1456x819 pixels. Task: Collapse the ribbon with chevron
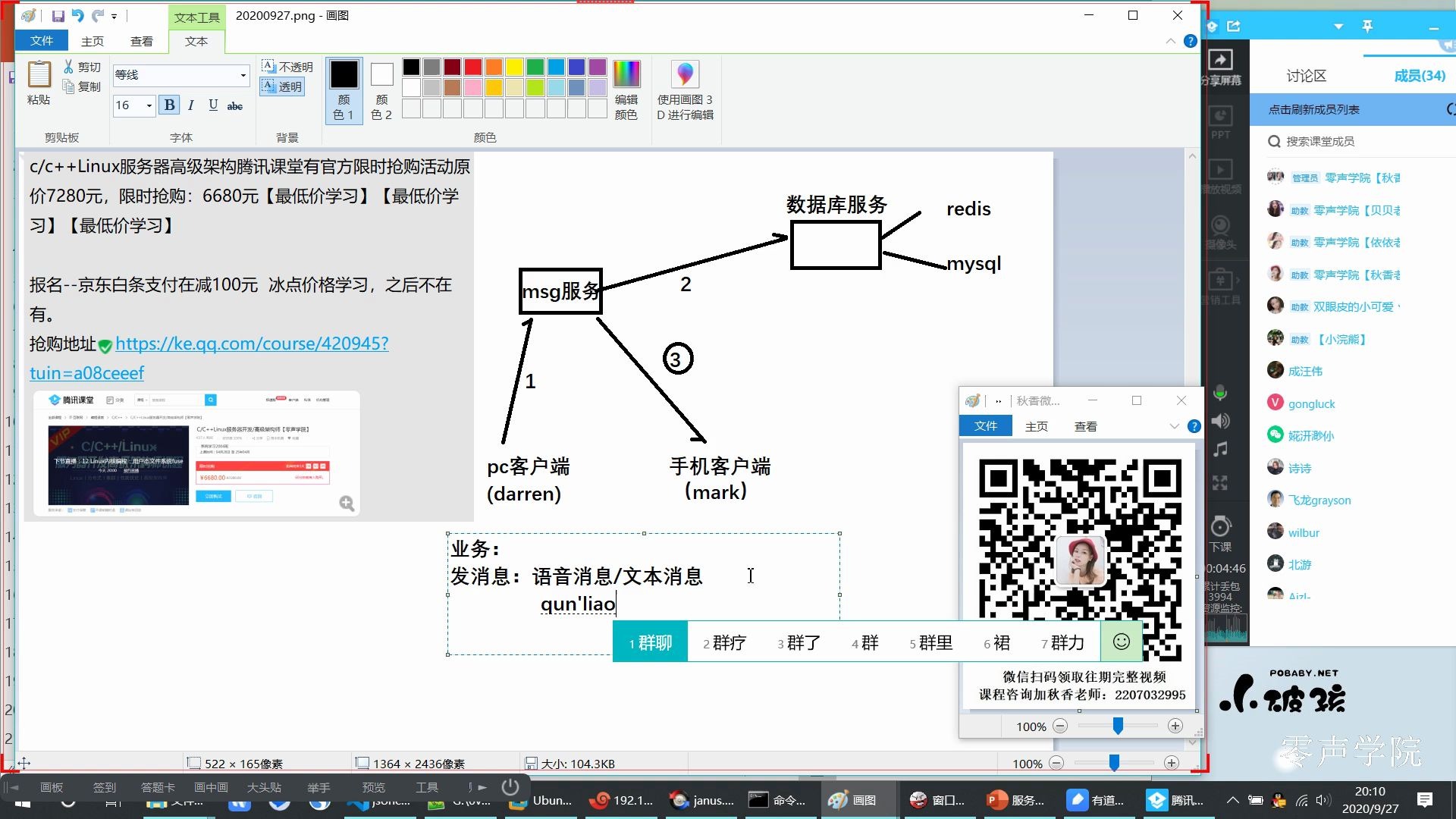[x=1170, y=41]
